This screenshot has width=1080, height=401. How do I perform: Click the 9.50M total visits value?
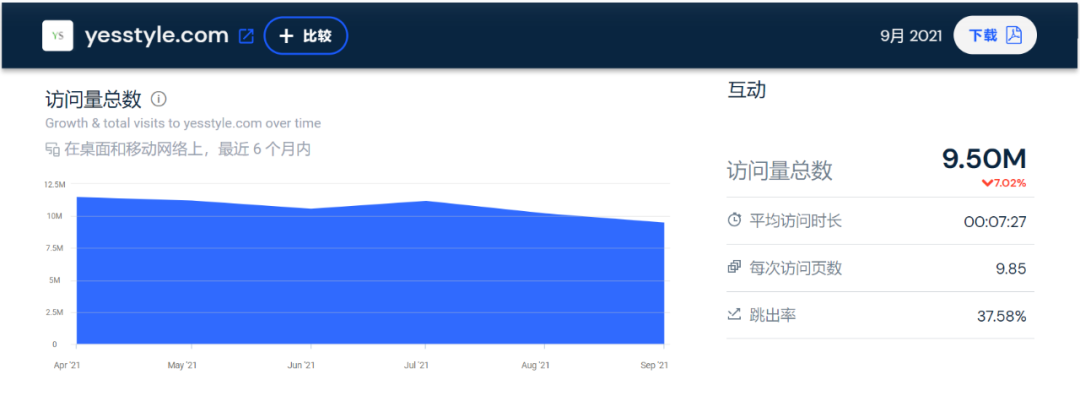coord(984,159)
